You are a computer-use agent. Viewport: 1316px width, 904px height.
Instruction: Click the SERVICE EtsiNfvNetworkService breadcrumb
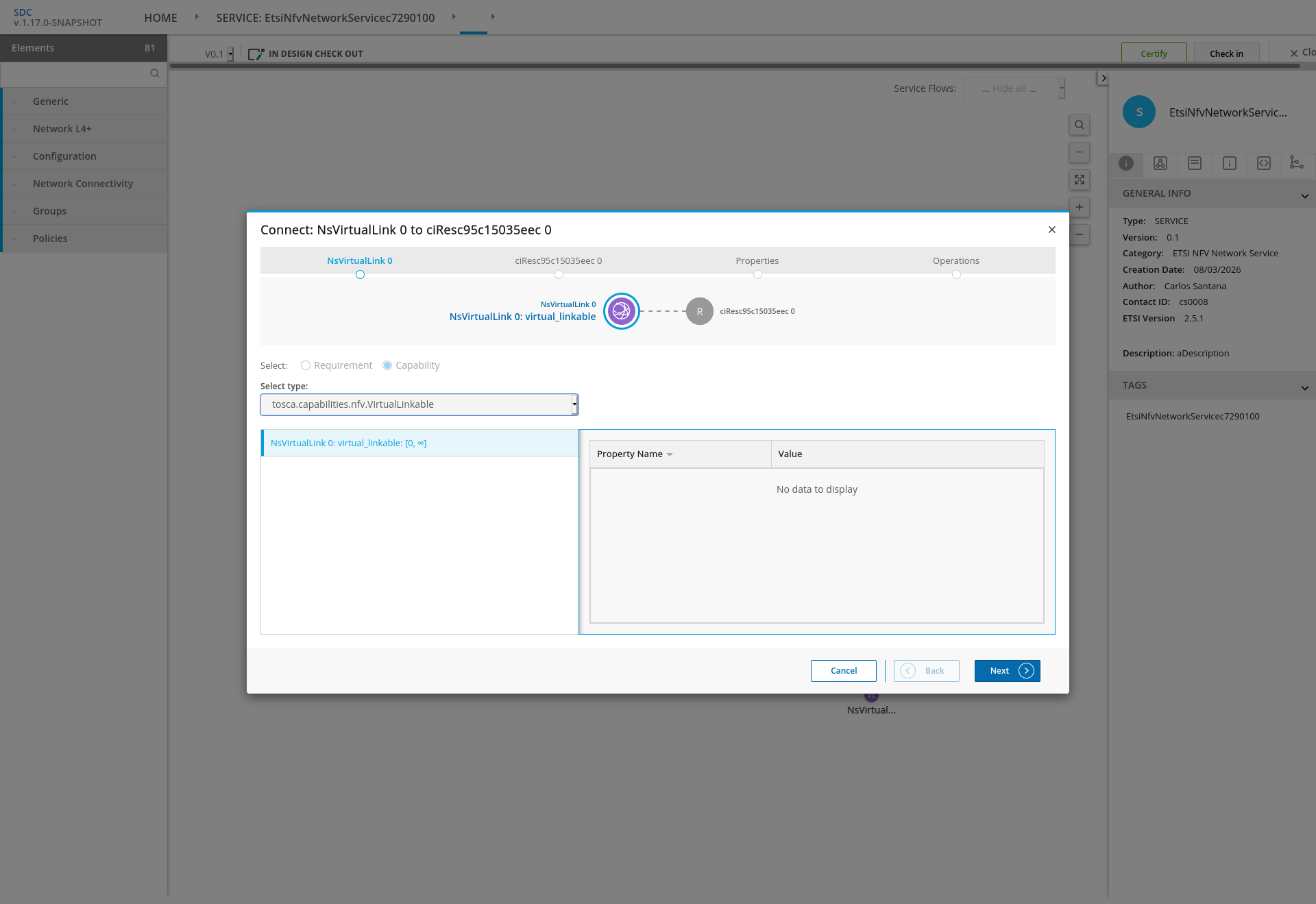pyautogui.click(x=326, y=18)
